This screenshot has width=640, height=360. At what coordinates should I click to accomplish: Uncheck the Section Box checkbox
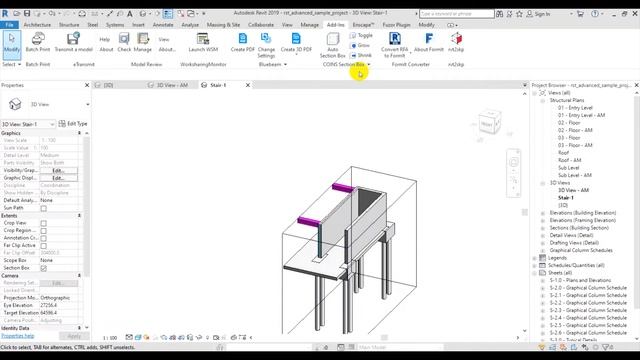pyautogui.click(x=44, y=268)
